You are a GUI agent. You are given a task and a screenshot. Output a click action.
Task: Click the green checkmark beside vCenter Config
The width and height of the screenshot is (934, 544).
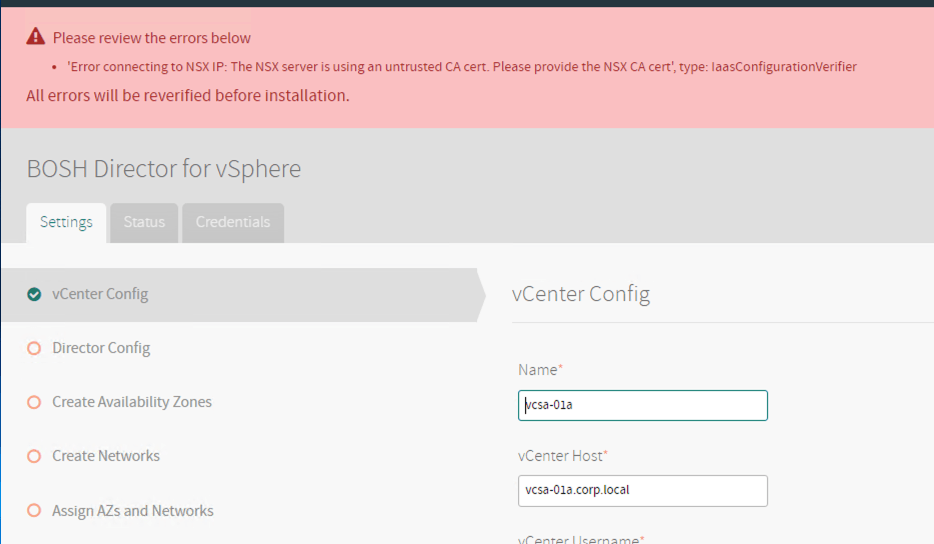[x=34, y=294]
